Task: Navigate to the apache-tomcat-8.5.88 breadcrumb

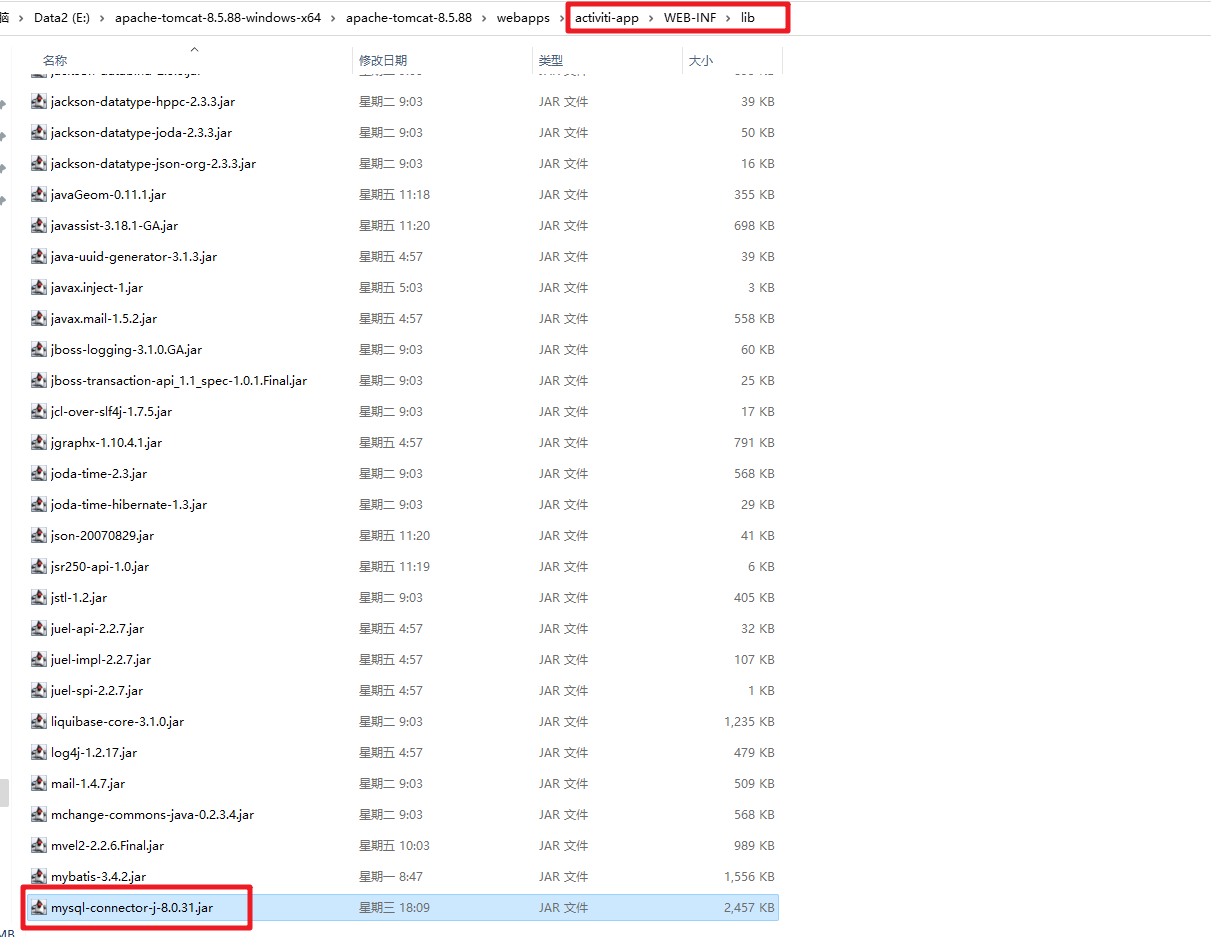Action: [x=409, y=19]
